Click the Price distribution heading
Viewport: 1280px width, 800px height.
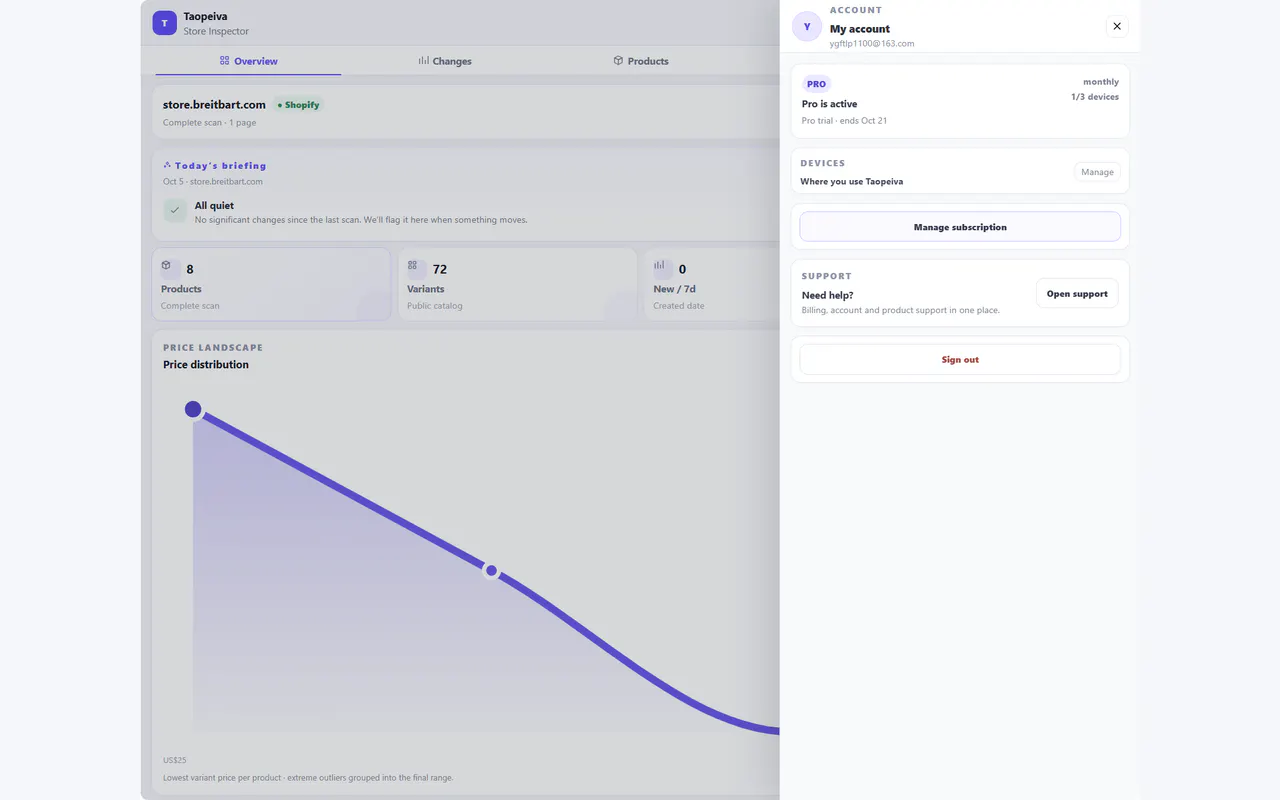tap(206, 365)
